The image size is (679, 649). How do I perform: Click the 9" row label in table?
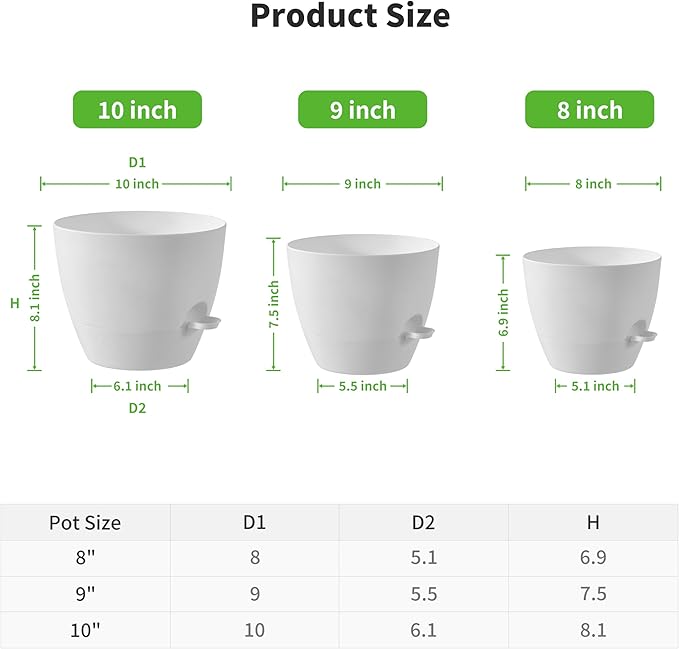click(x=85, y=593)
